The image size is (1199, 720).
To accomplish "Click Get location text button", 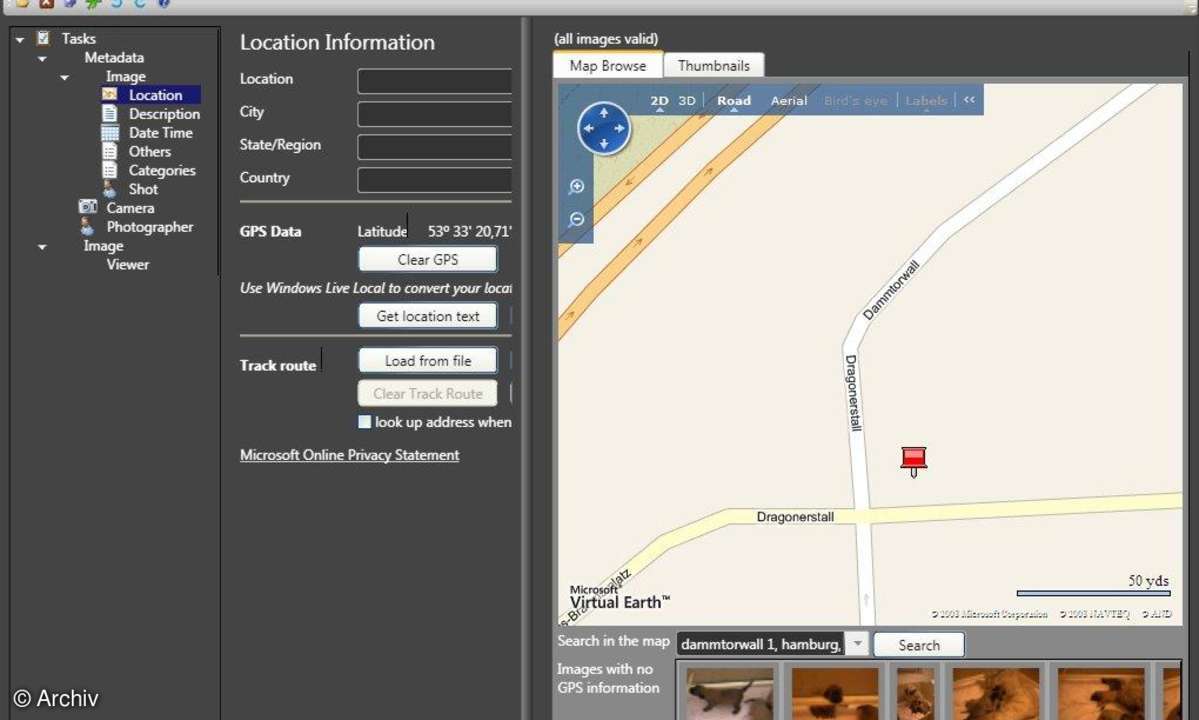I will (x=427, y=316).
